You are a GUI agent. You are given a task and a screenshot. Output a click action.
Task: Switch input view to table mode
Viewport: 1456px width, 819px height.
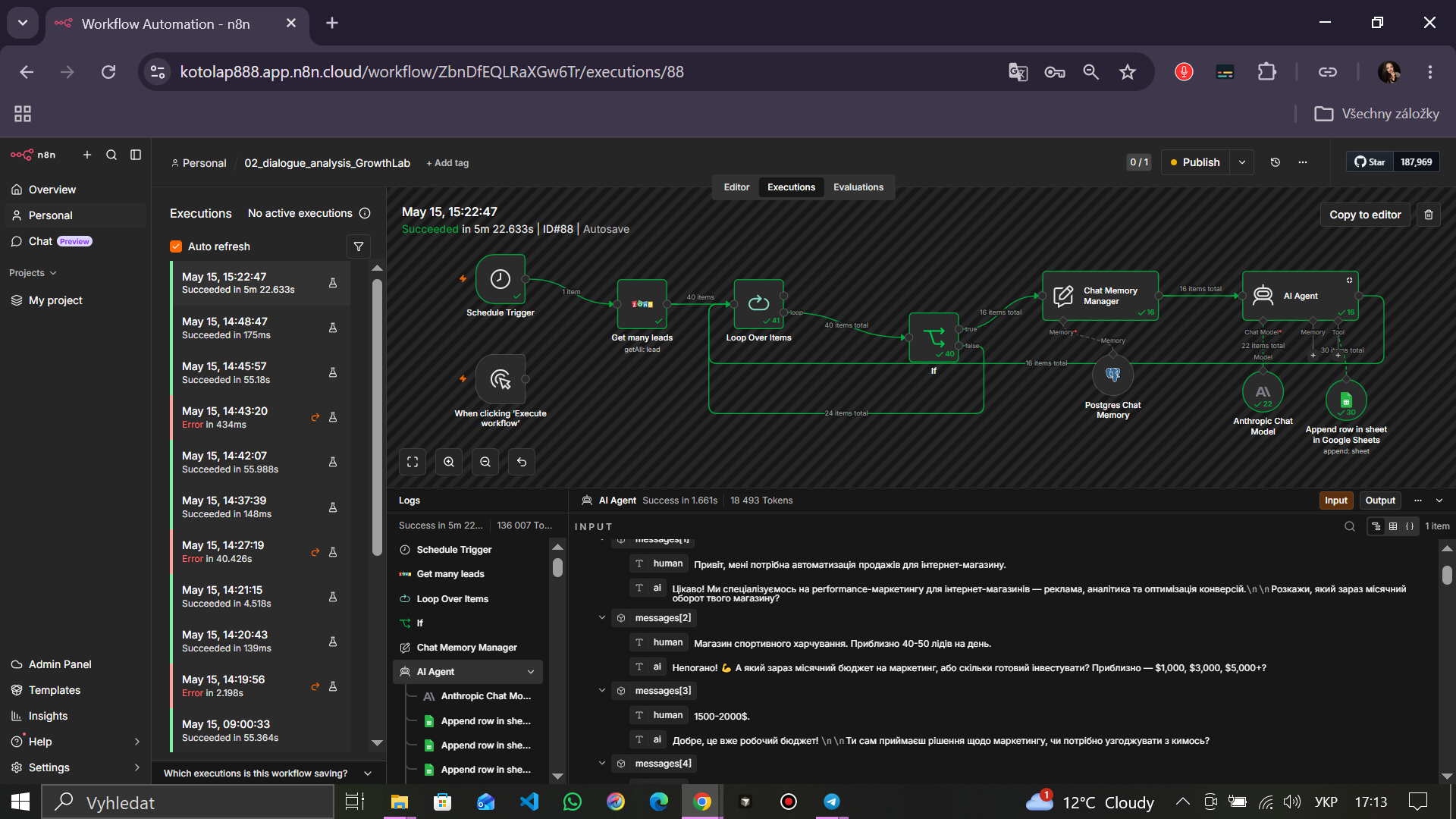click(1393, 526)
